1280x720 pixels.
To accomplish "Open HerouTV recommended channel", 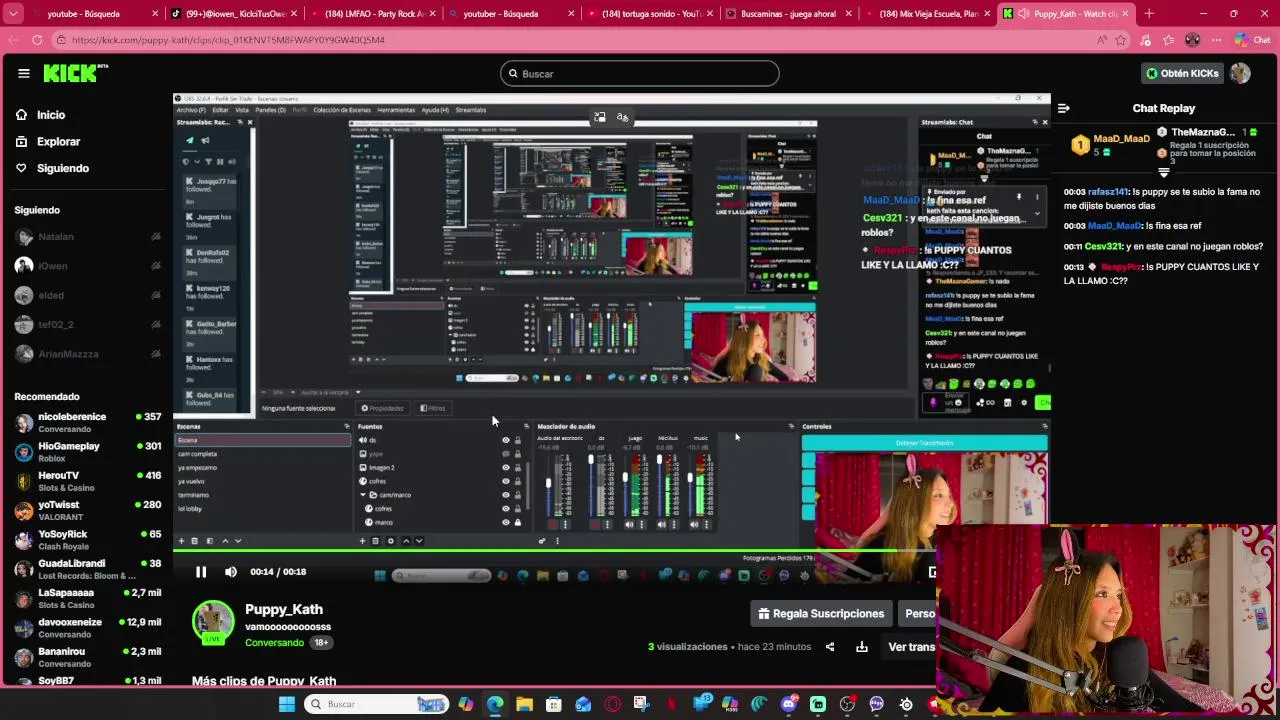I will [88, 480].
